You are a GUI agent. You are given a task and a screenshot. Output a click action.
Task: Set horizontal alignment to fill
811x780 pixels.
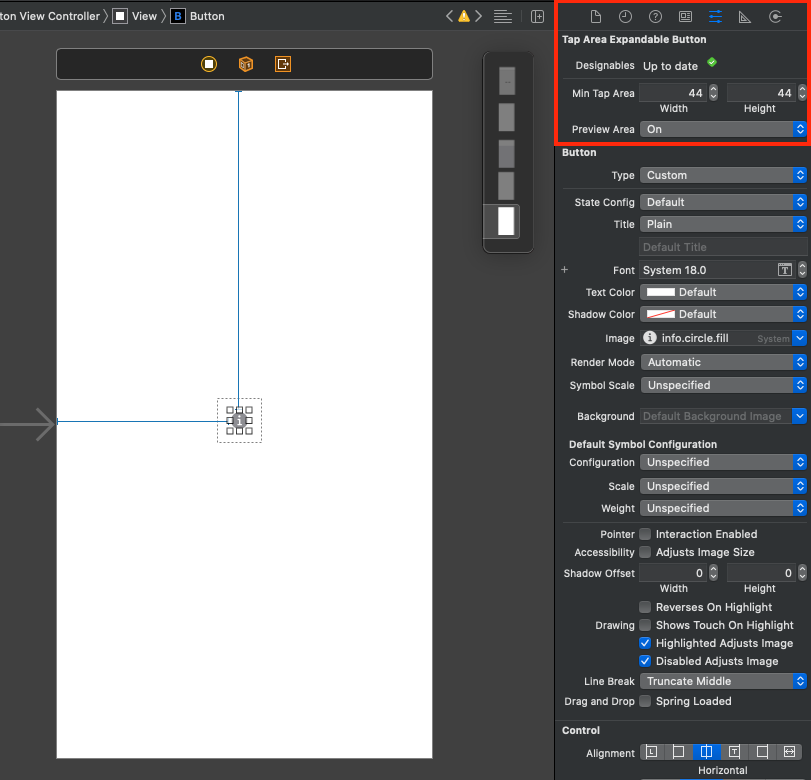click(789, 752)
